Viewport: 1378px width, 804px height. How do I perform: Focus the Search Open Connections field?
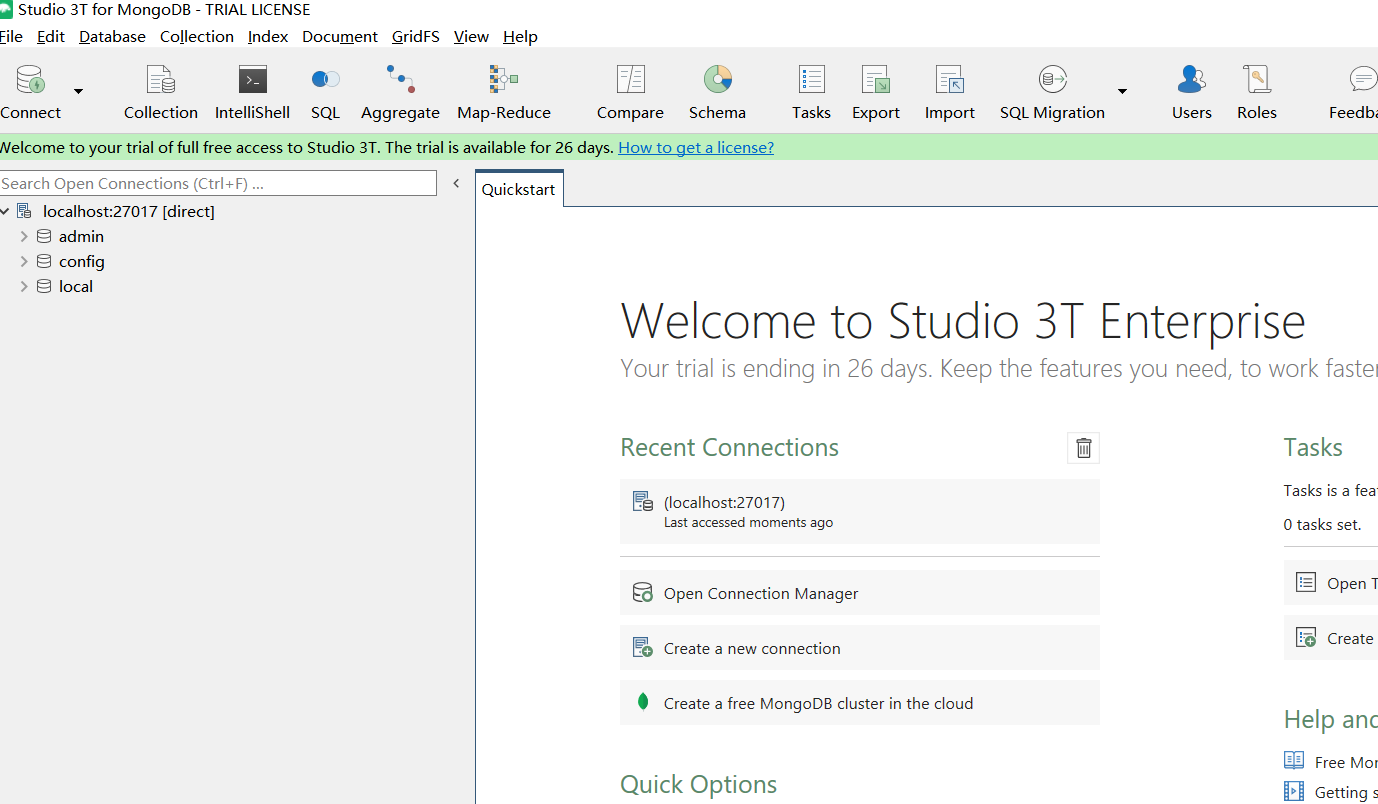[x=218, y=183]
